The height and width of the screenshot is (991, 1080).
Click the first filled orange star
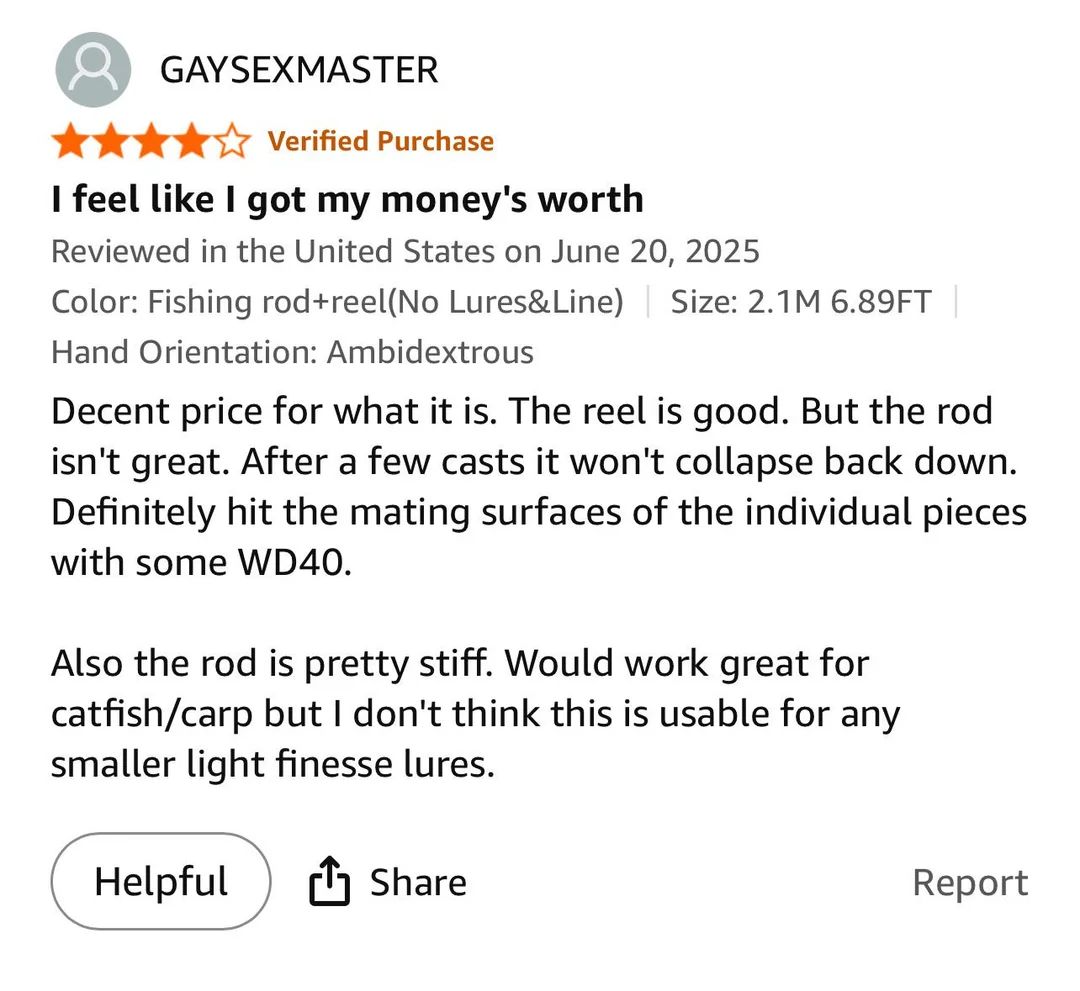click(70, 142)
